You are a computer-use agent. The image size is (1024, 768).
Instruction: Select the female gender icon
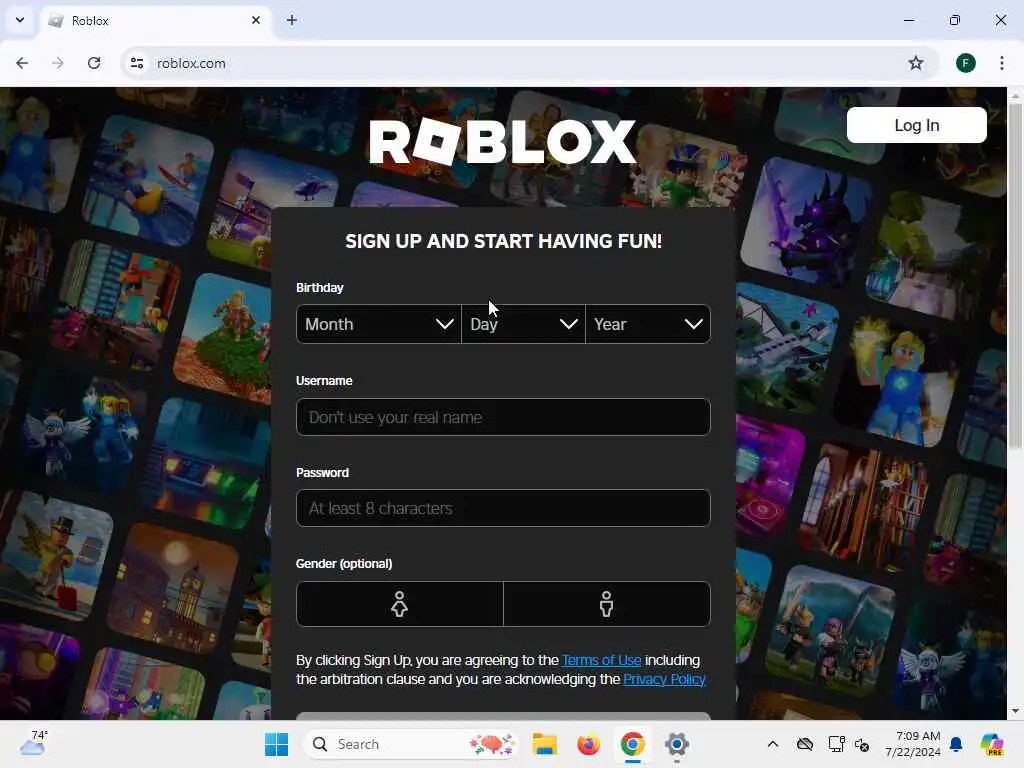click(400, 604)
